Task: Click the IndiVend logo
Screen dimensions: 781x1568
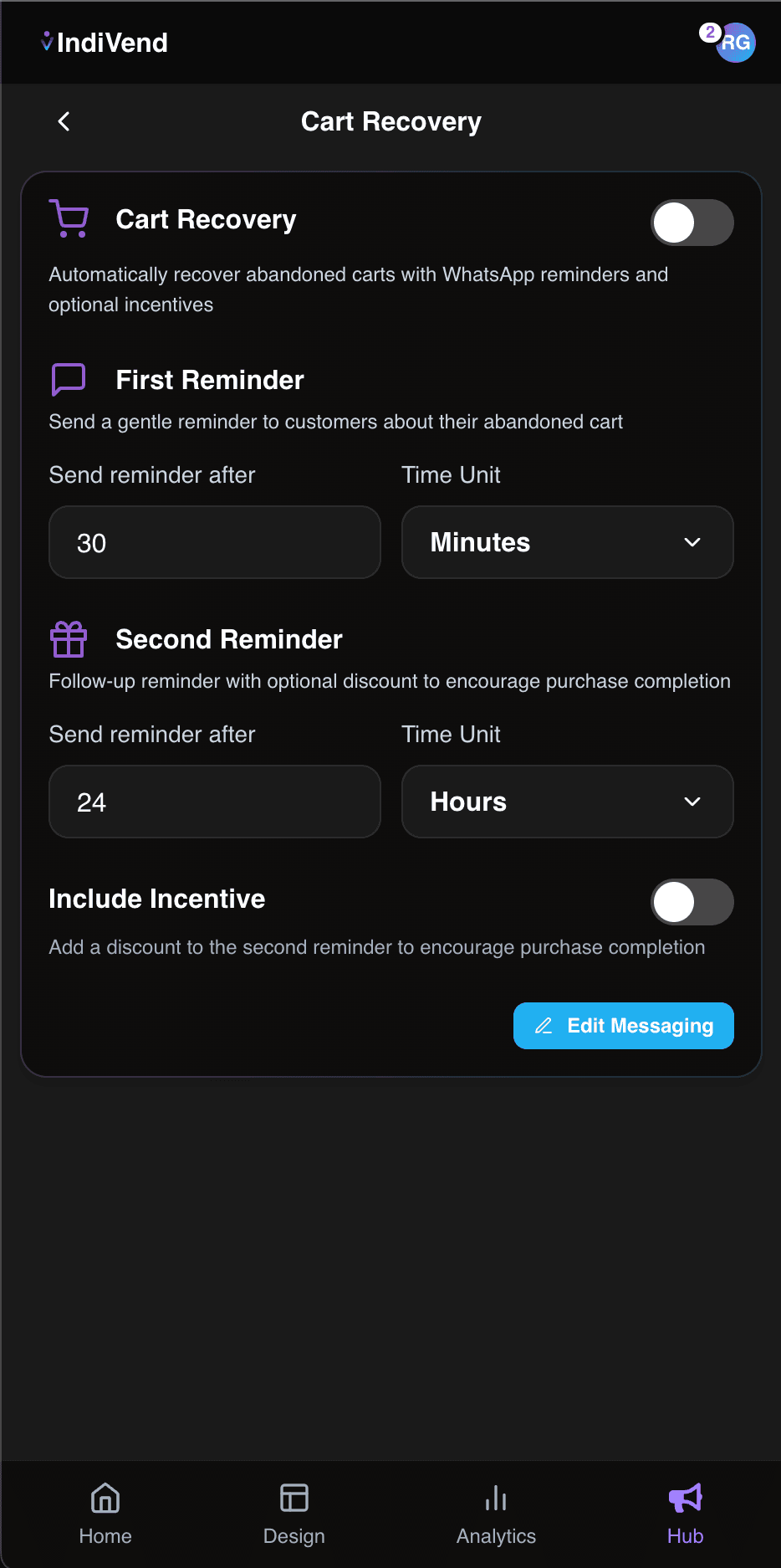Action: (105, 43)
